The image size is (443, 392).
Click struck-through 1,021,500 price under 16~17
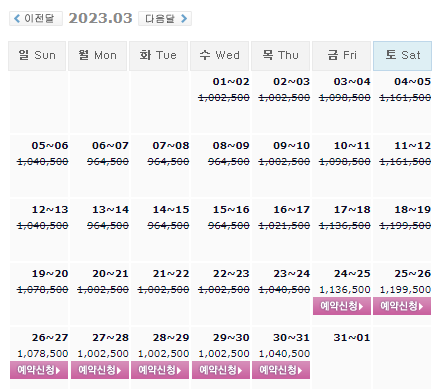point(284,226)
